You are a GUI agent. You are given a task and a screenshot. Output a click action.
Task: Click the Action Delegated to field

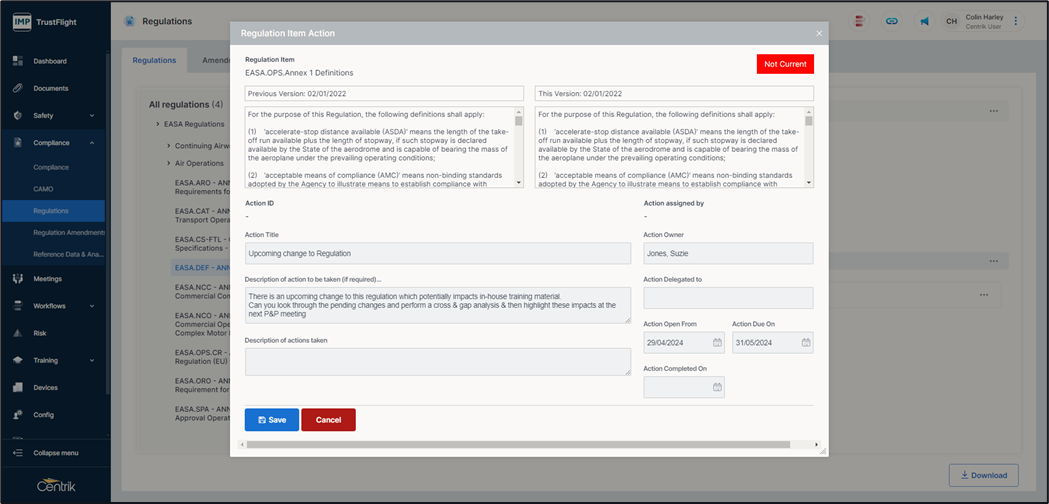[729, 298]
